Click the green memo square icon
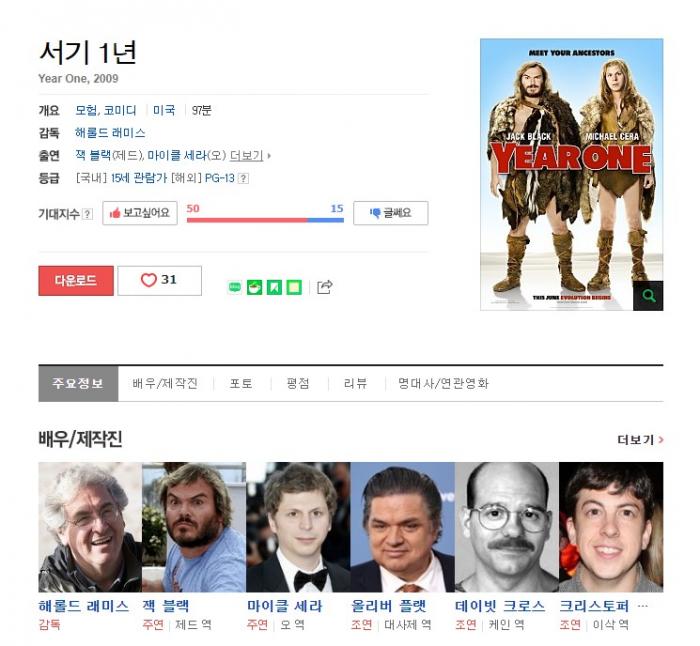 [294, 287]
